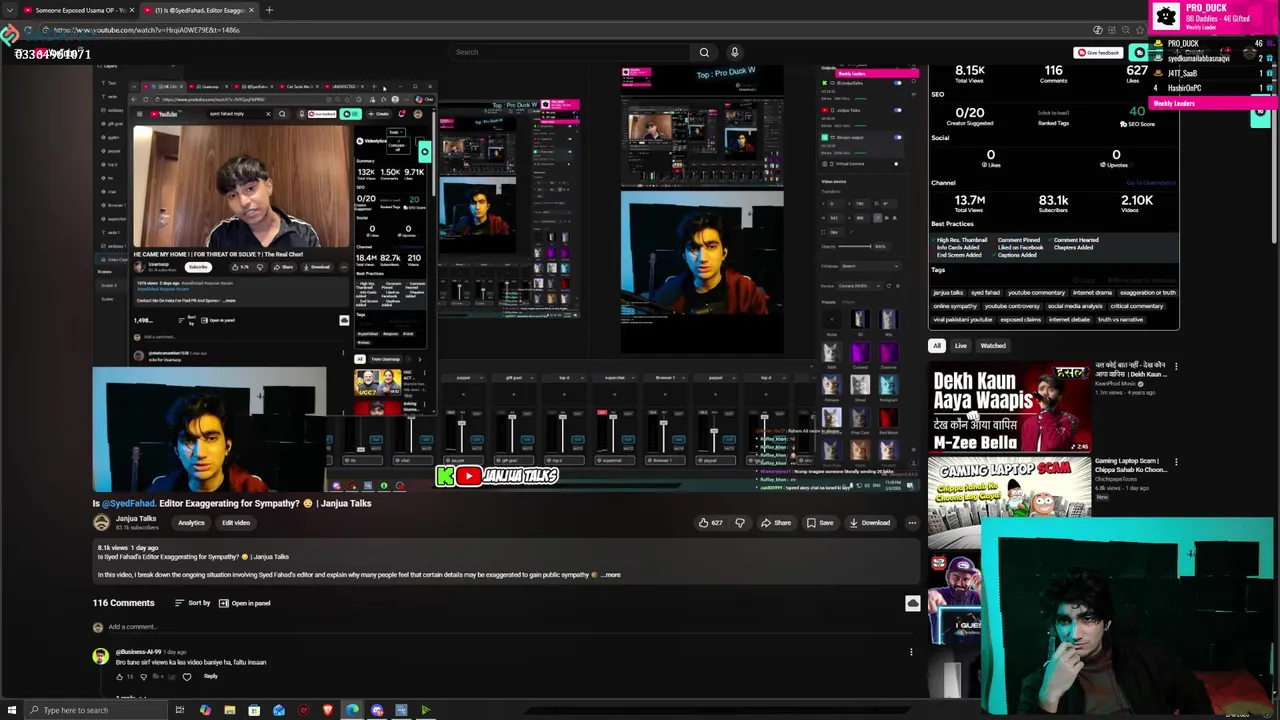
Task: Click the 'internet drama' tag chip
Action: 1092,293
